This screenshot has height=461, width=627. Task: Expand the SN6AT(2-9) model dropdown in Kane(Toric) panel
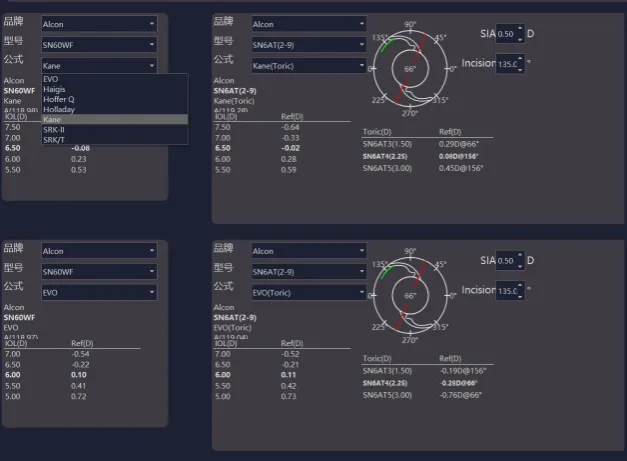[x=308, y=44]
